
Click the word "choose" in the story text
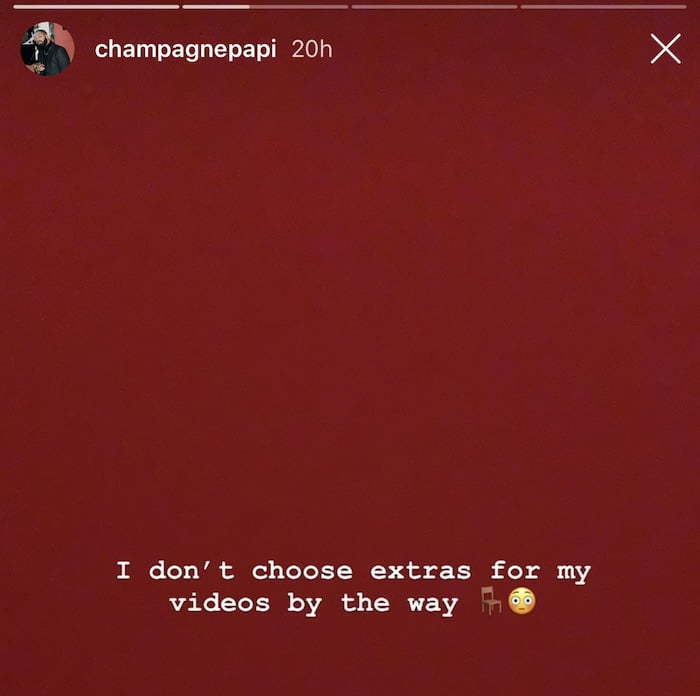(302, 570)
